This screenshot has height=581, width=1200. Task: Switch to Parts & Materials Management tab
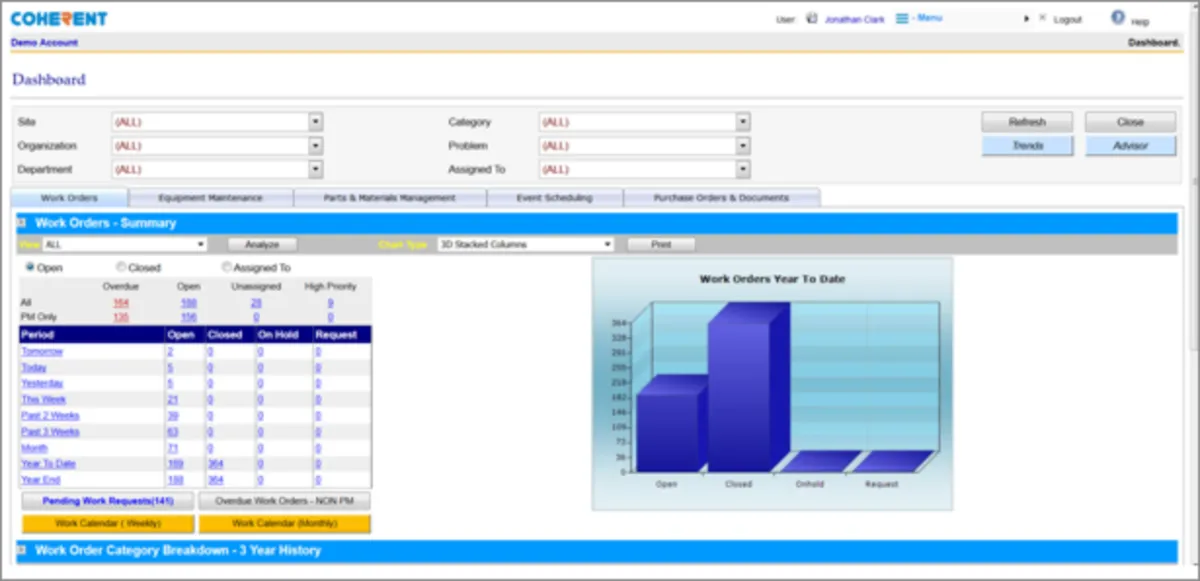390,198
